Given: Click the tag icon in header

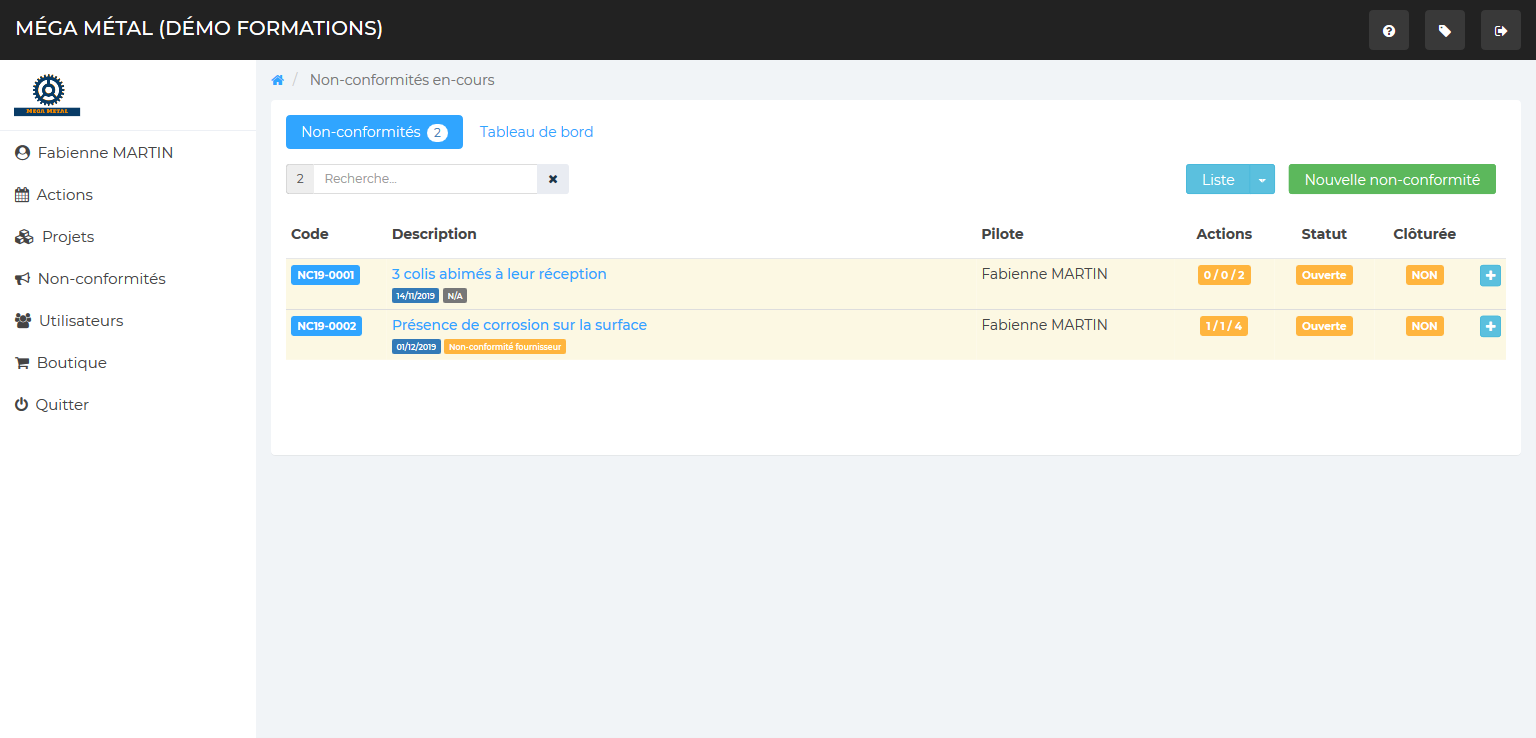Looking at the screenshot, I should (x=1444, y=31).
